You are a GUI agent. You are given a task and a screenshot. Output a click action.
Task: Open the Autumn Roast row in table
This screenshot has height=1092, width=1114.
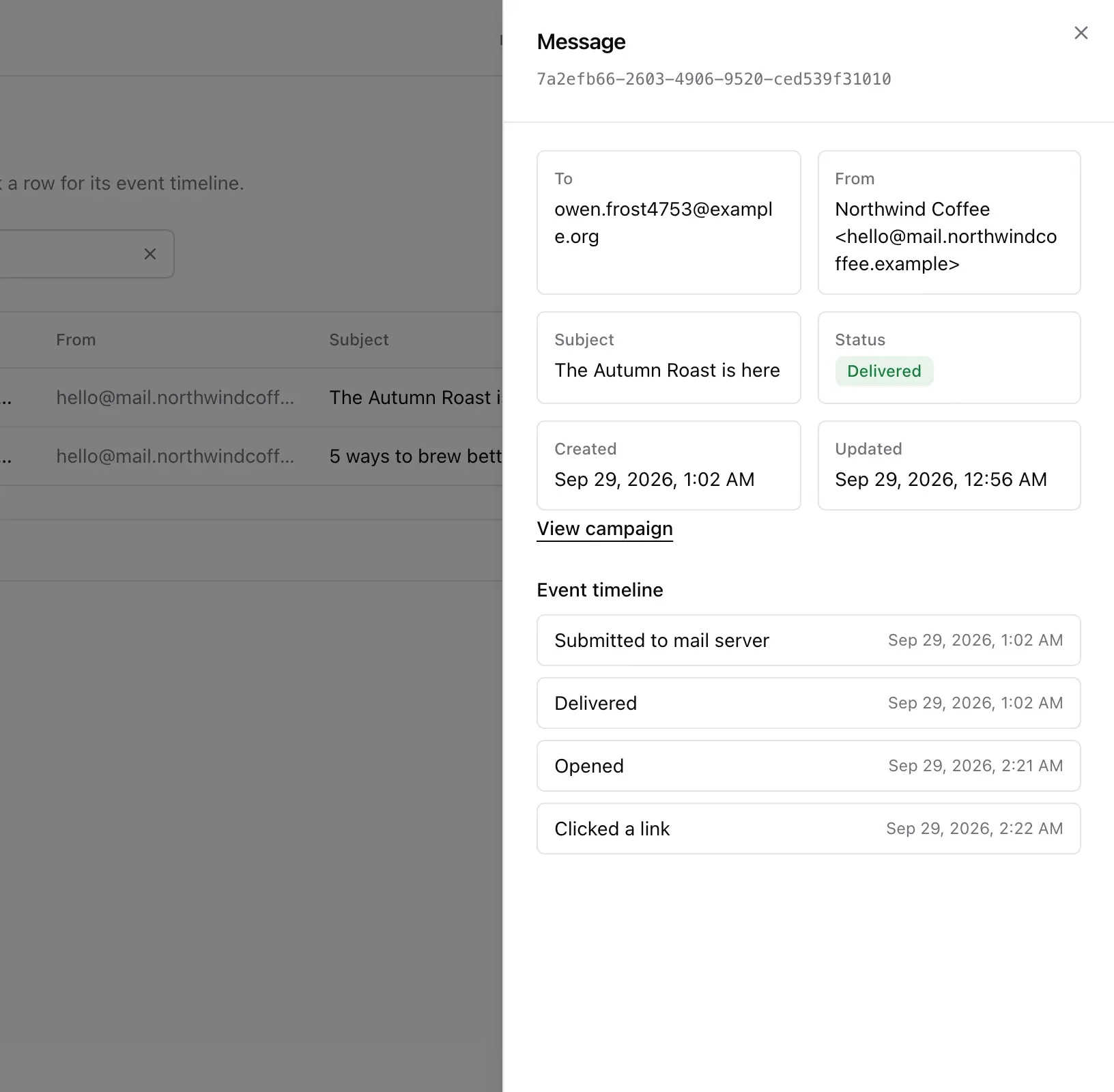point(251,398)
